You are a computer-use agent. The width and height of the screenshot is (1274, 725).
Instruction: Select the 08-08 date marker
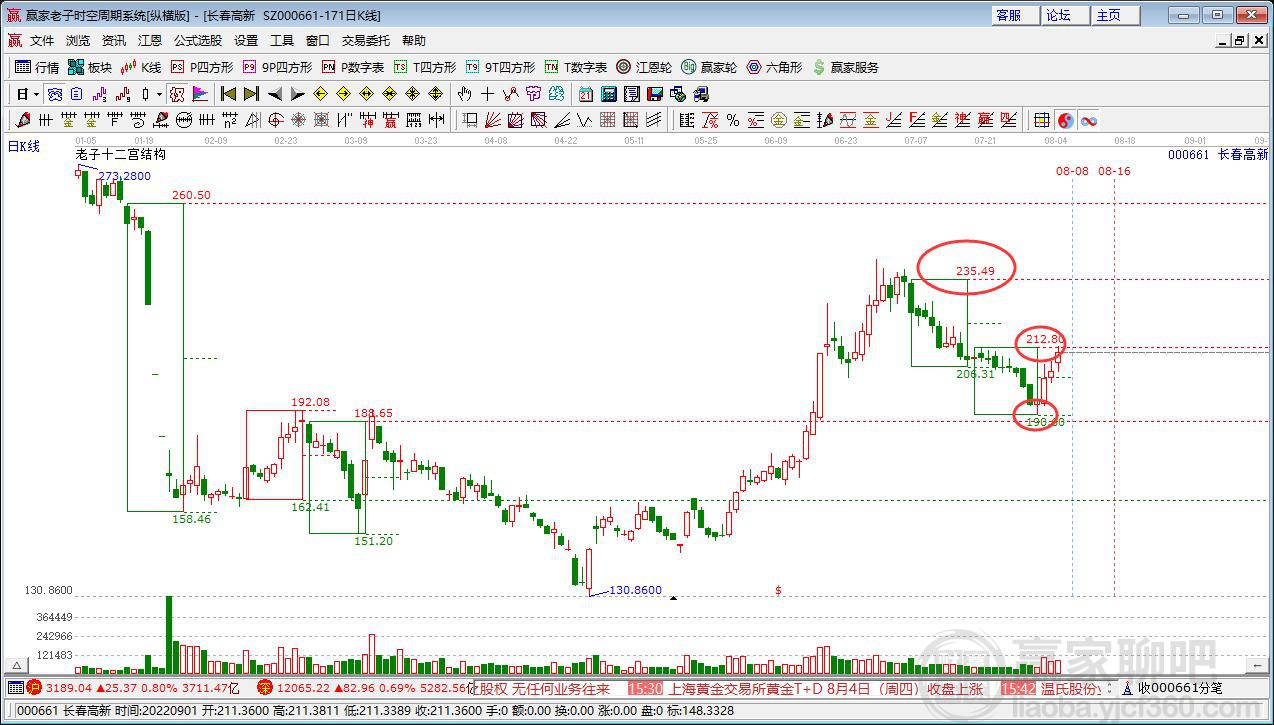(1072, 171)
